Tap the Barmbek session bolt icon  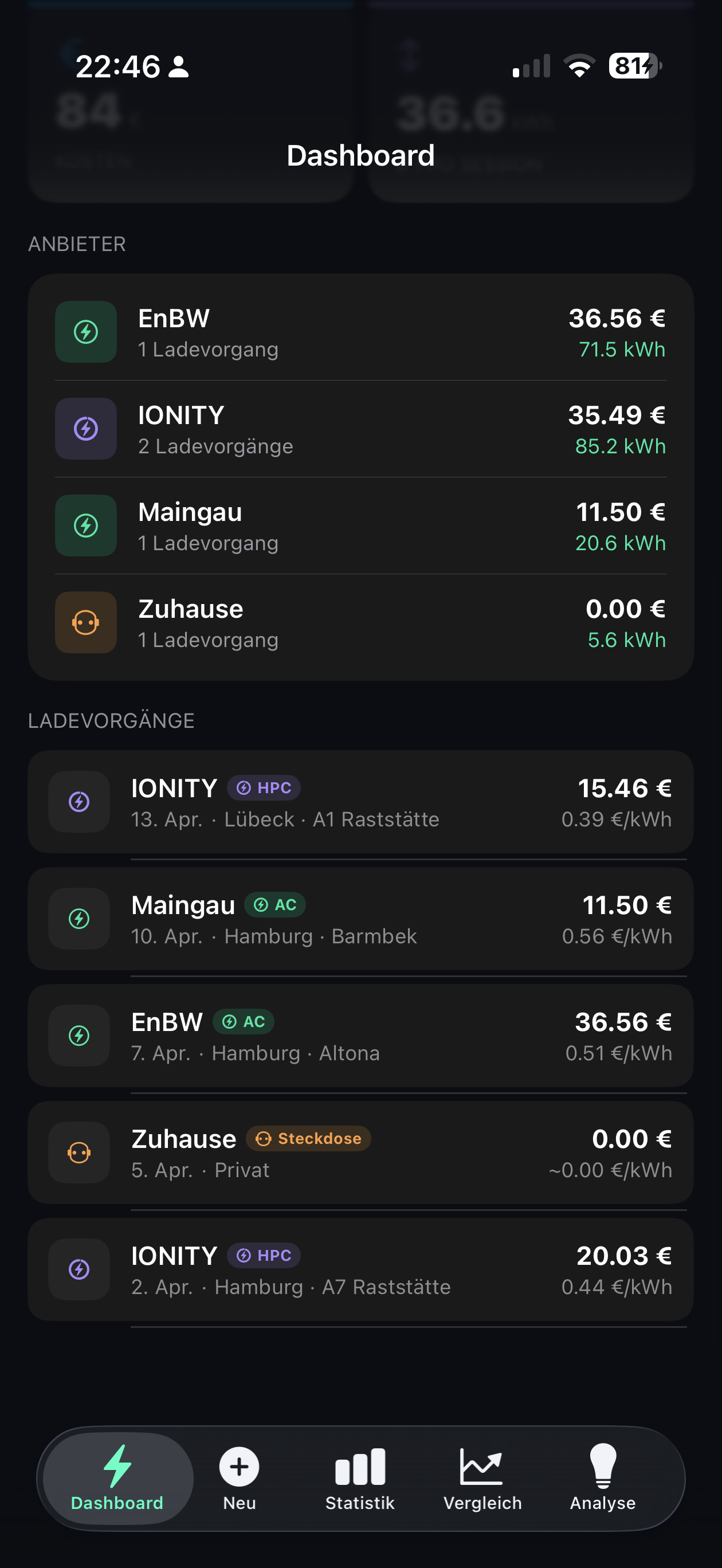tap(79, 919)
